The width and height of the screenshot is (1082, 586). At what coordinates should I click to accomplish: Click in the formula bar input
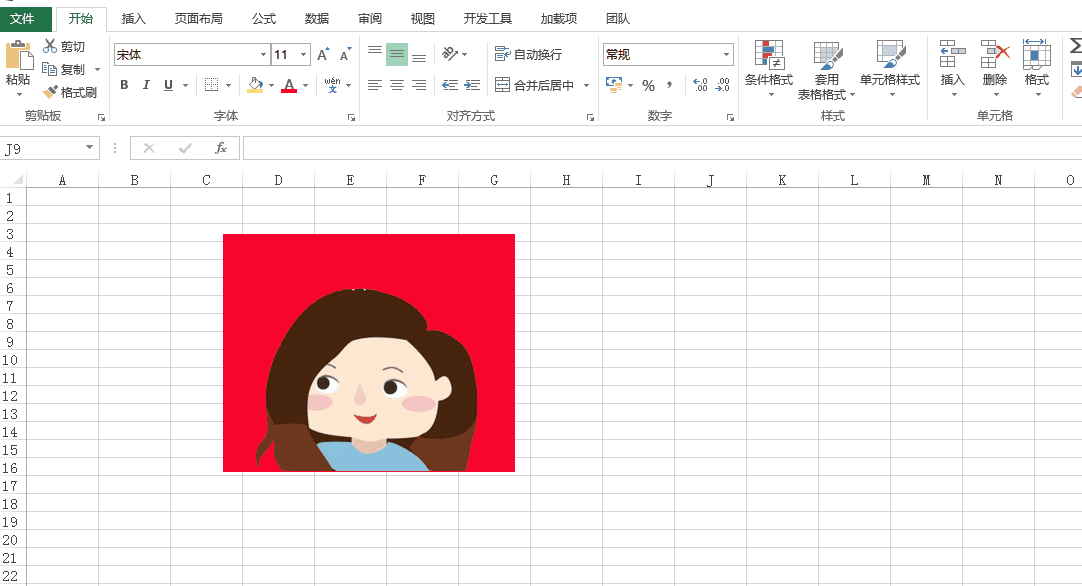(x=662, y=148)
